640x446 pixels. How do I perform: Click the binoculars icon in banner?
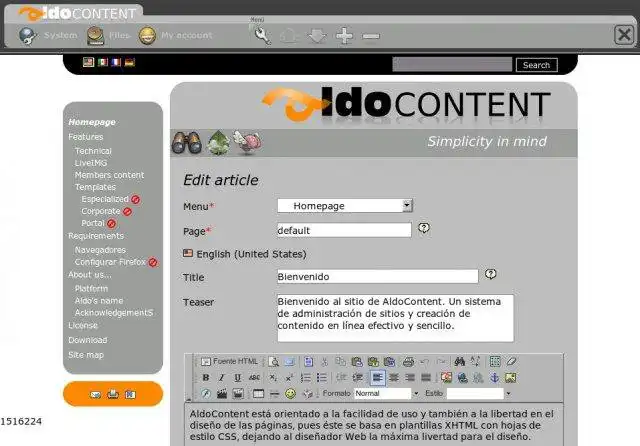(x=187, y=143)
